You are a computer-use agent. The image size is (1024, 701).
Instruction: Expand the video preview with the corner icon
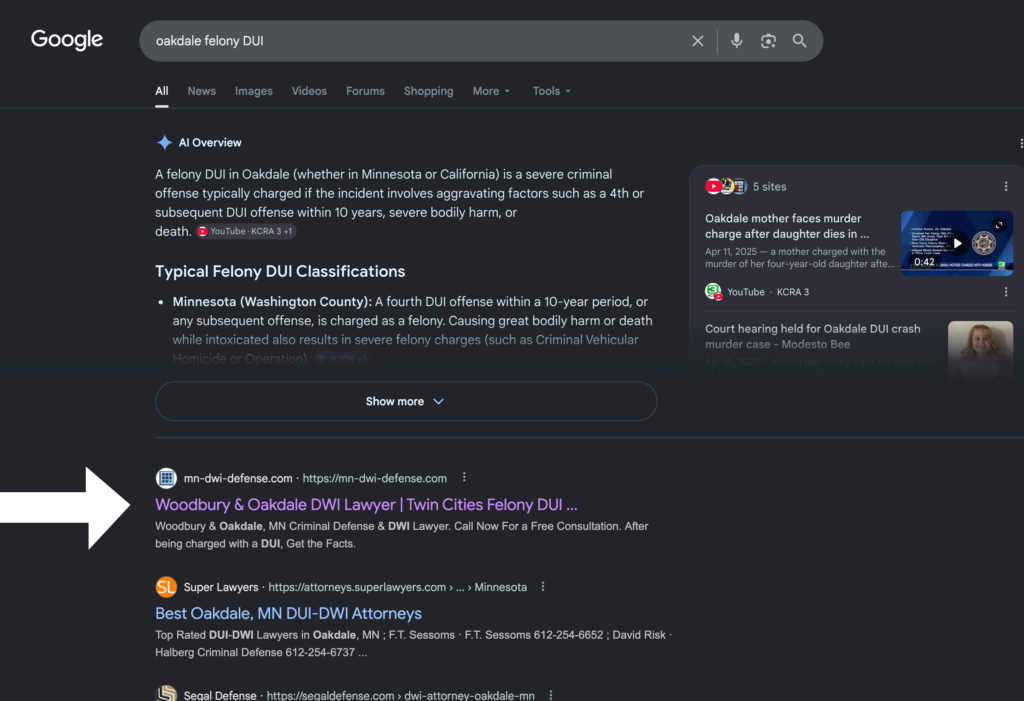click(x=999, y=225)
